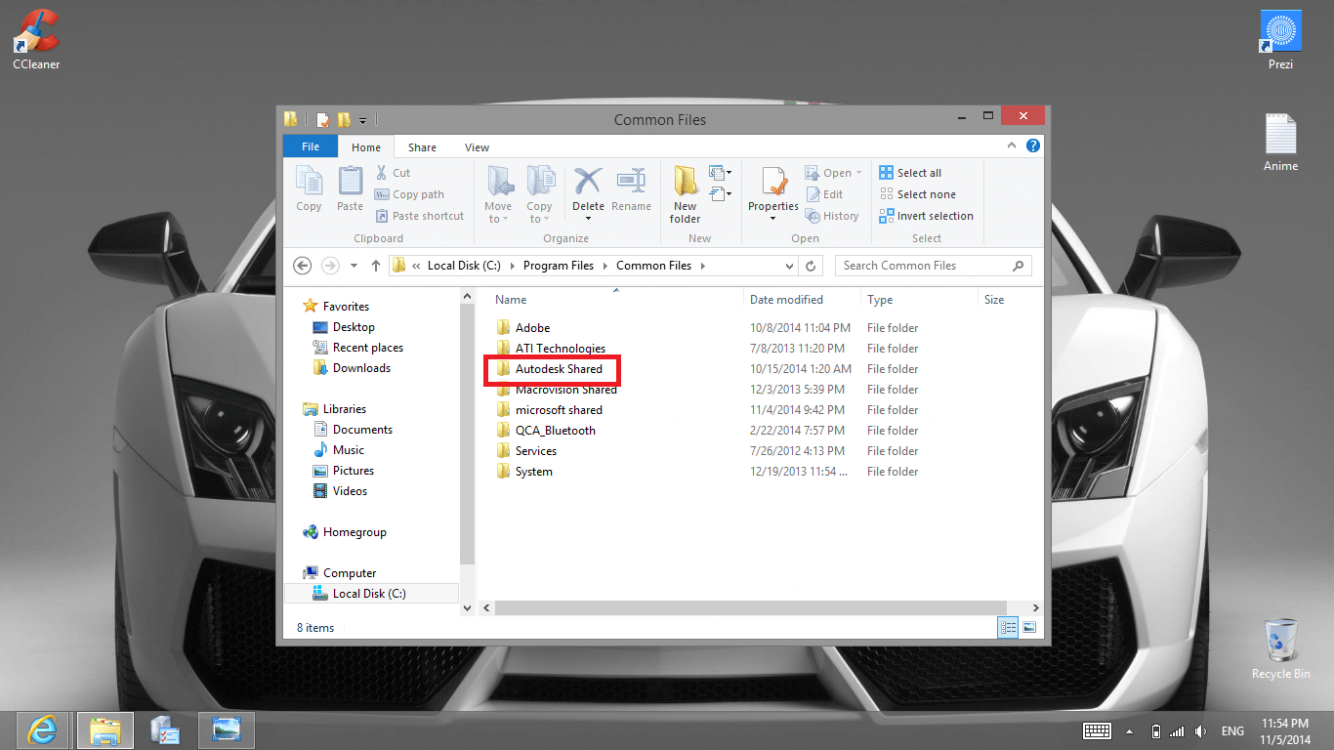
Task: Click the Paste ribbon icon
Action: click(350, 189)
